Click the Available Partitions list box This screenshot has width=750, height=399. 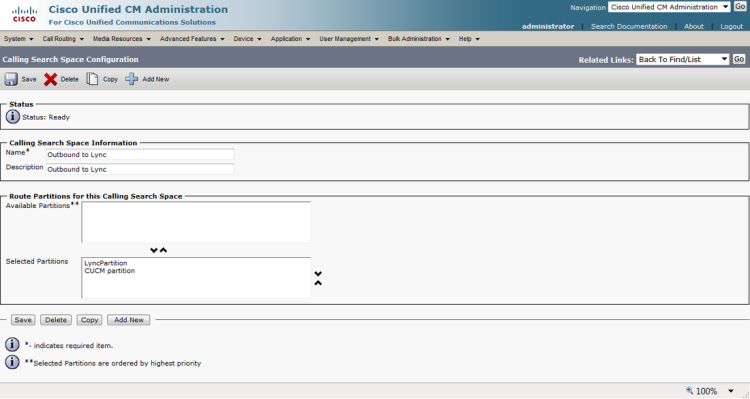[196, 222]
